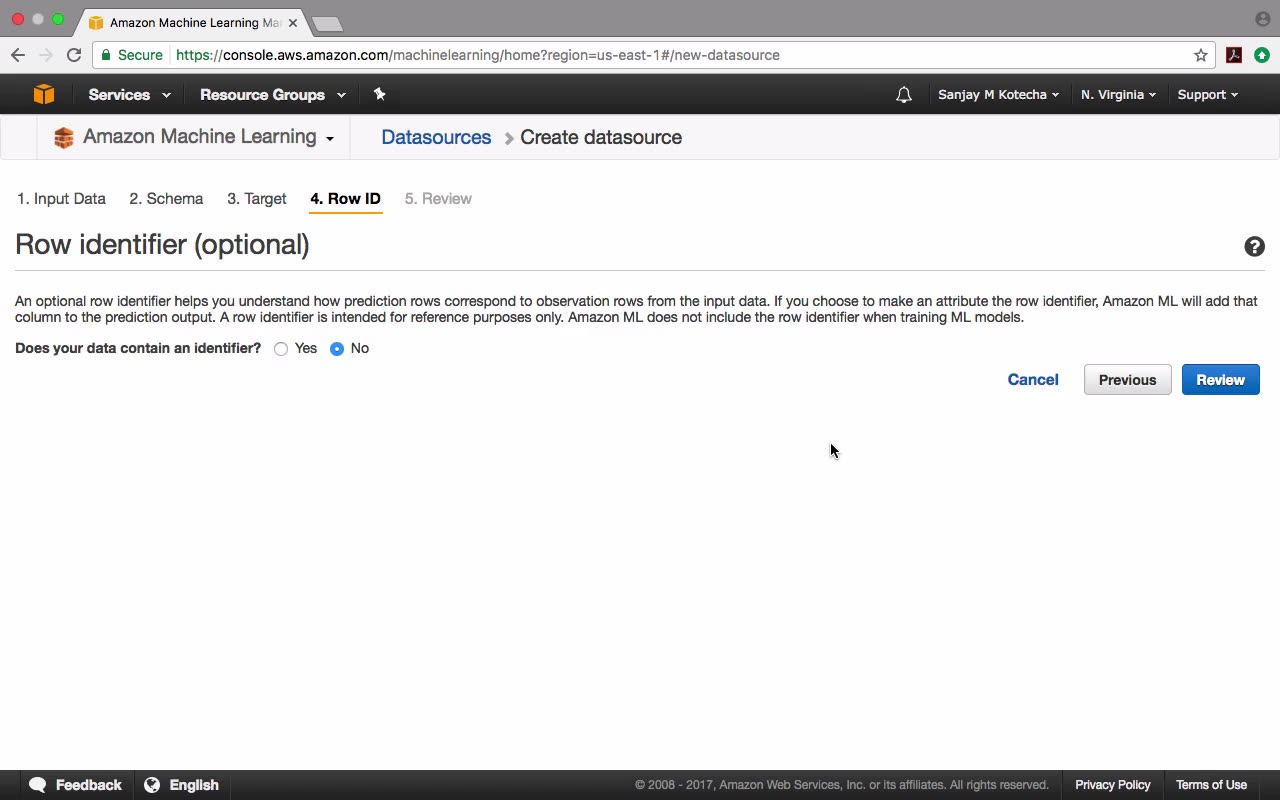Click the AWS cube logo icon
Image resolution: width=1280 pixels, height=800 pixels.
click(44, 94)
